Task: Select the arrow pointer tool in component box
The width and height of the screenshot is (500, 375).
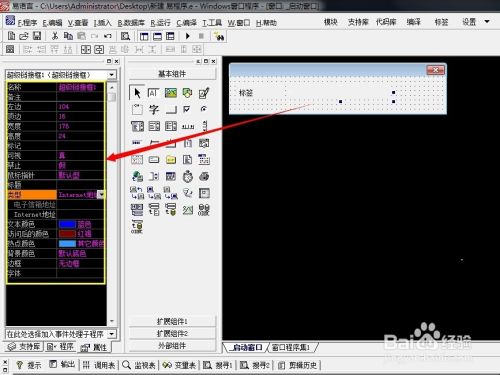Action: 137,93
